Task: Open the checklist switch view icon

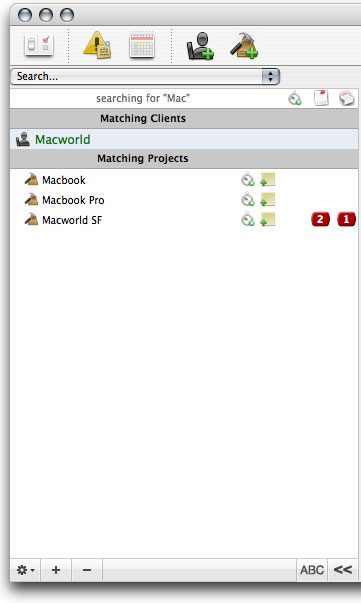Action: click(x=39, y=44)
